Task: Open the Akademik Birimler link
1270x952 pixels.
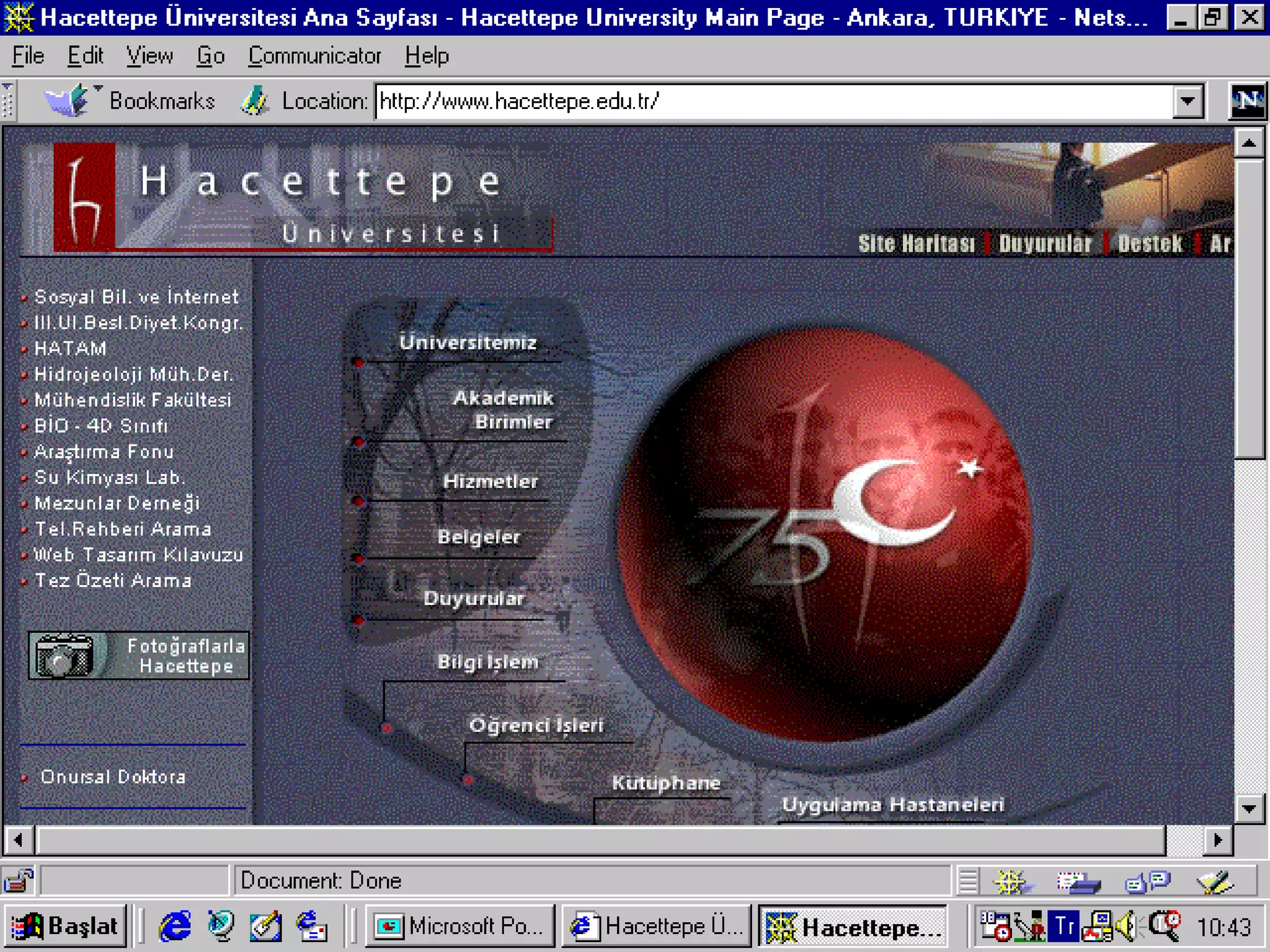Action: click(503, 410)
